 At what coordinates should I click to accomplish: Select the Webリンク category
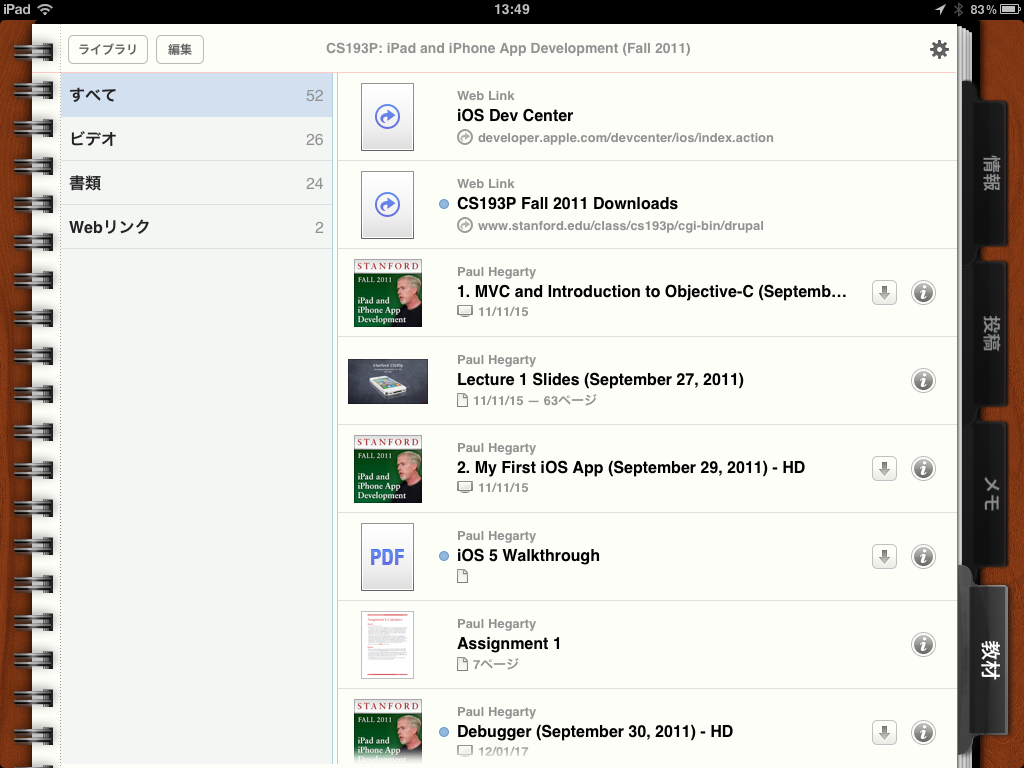point(196,227)
